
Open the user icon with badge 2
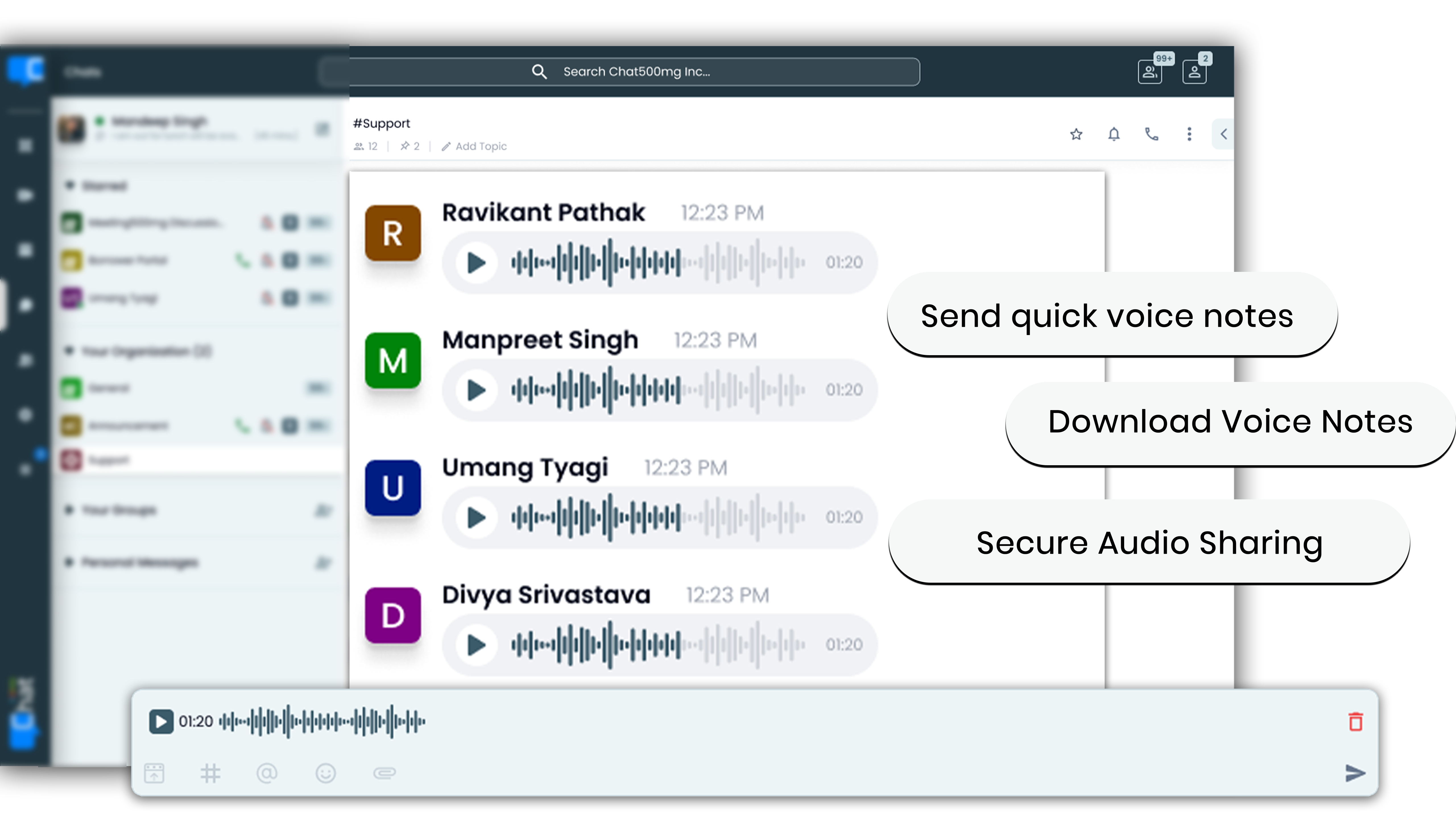[1194, 72]
